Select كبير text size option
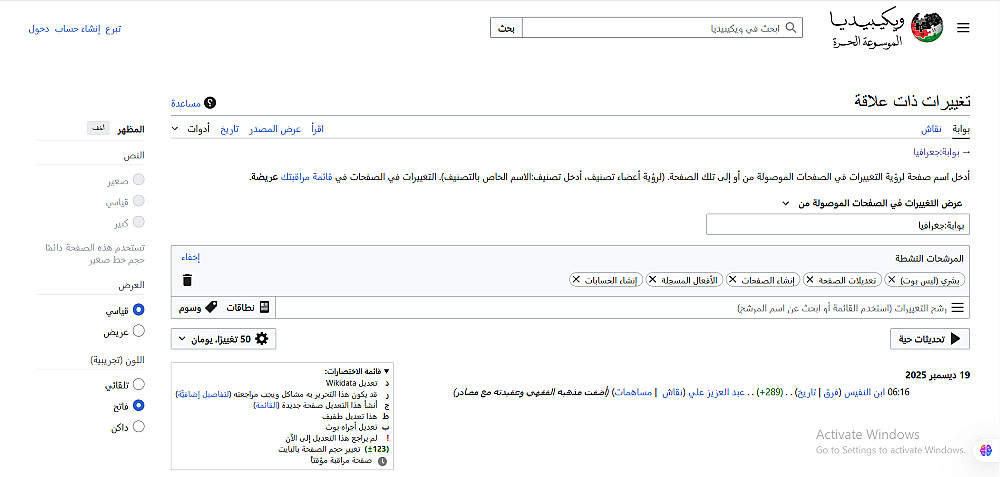 tap(138, 222)
